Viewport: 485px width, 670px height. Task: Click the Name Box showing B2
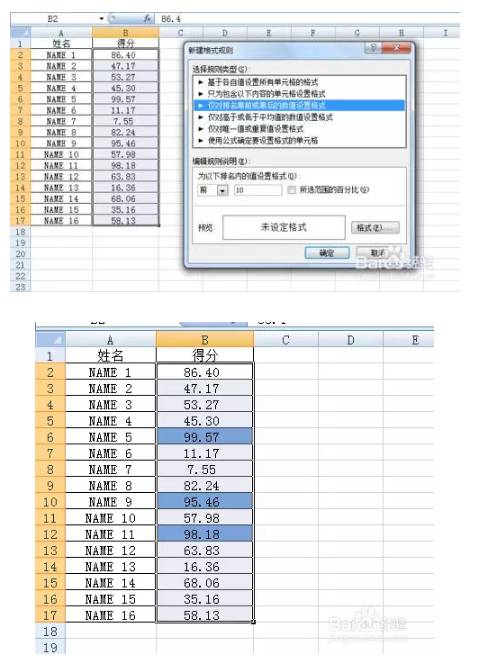point(53,18)
